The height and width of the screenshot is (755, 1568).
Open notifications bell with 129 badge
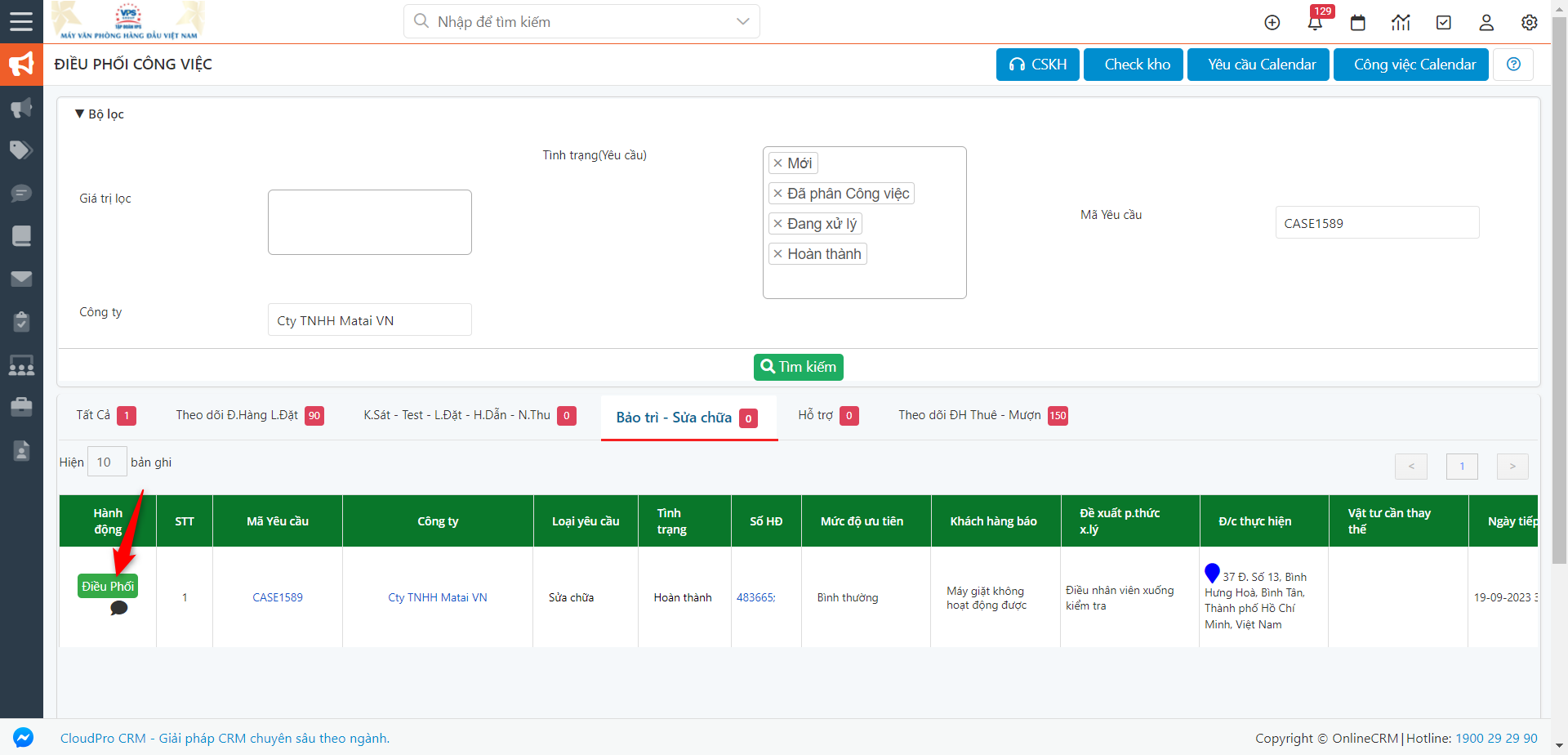(1315, 22)
